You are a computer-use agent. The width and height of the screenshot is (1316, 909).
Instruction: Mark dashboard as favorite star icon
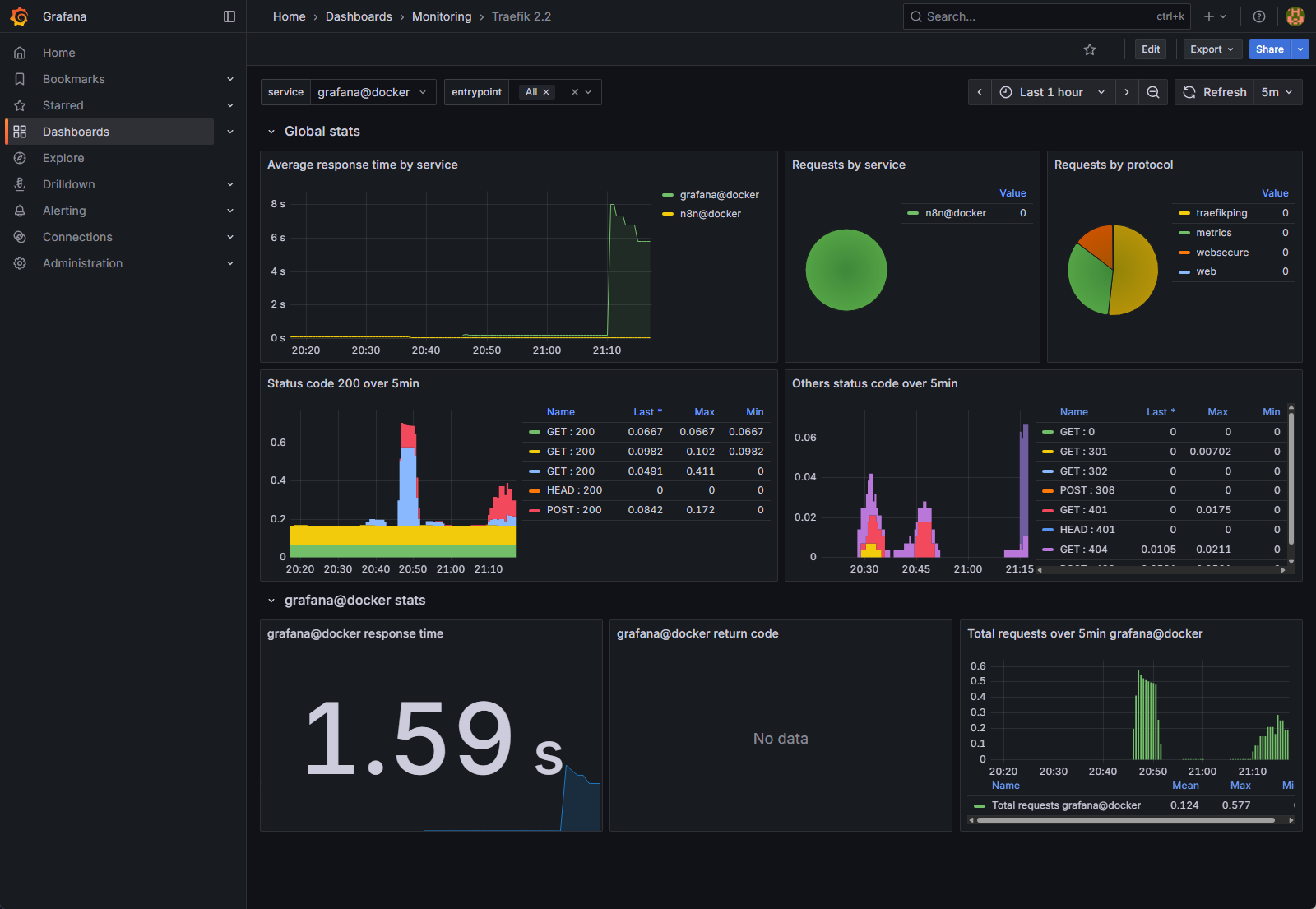point(1090,49)
